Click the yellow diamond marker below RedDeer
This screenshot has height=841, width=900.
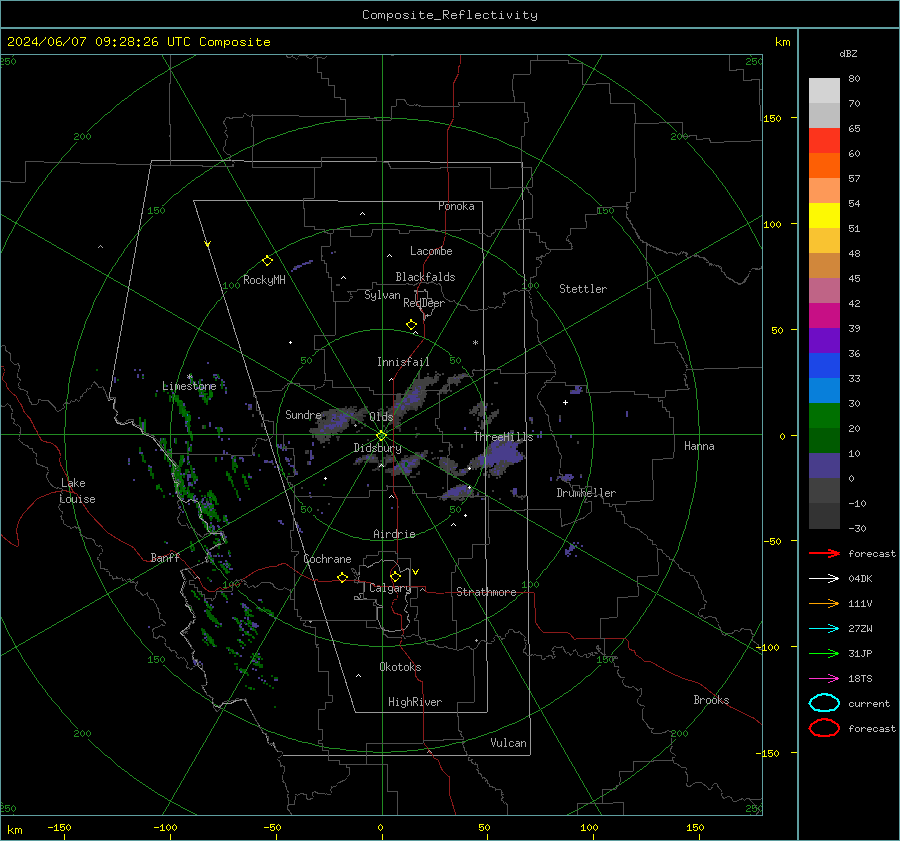(412, 325)
